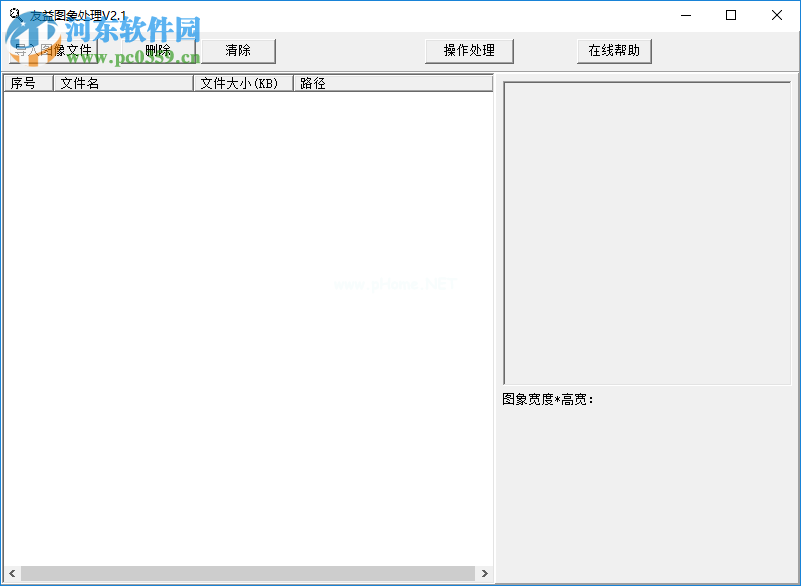Viewport: 801px width, 586px height.
Task: Click the app icon in title bar
Action: 15,15
